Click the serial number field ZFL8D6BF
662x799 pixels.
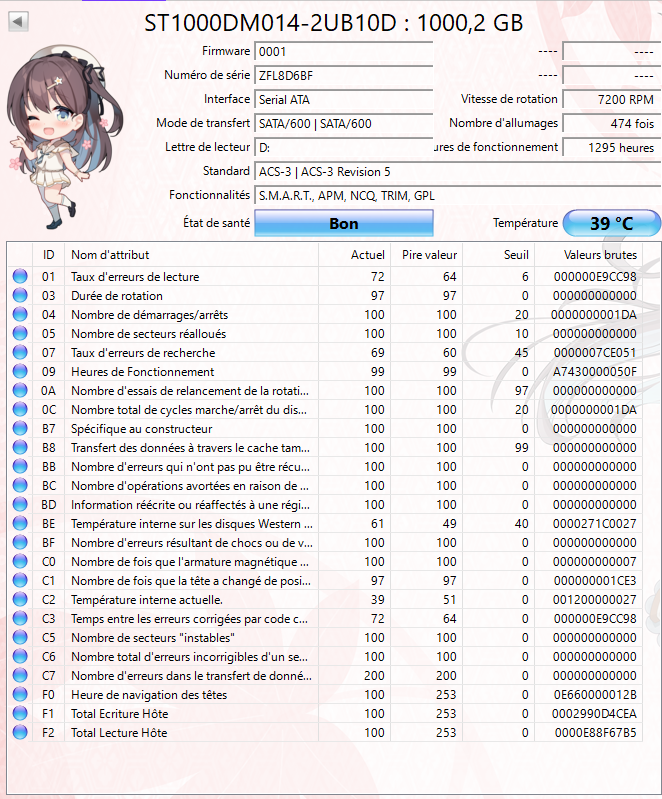[x=344, y=75]
